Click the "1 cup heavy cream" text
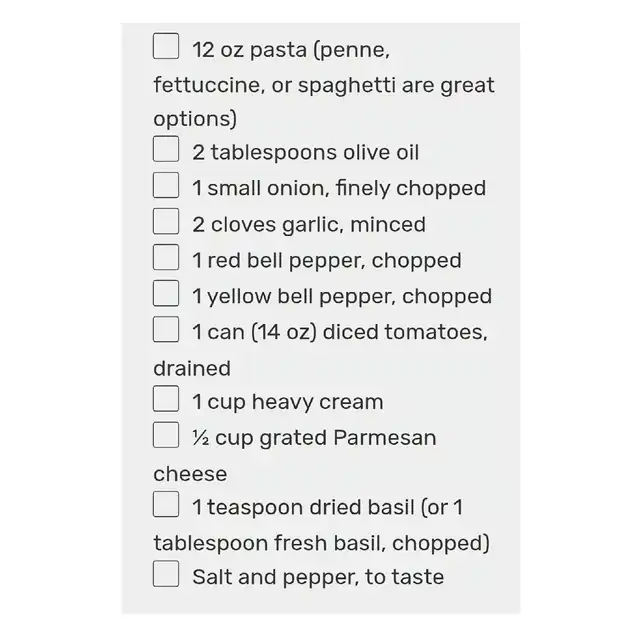 click(x=288, y=403)
